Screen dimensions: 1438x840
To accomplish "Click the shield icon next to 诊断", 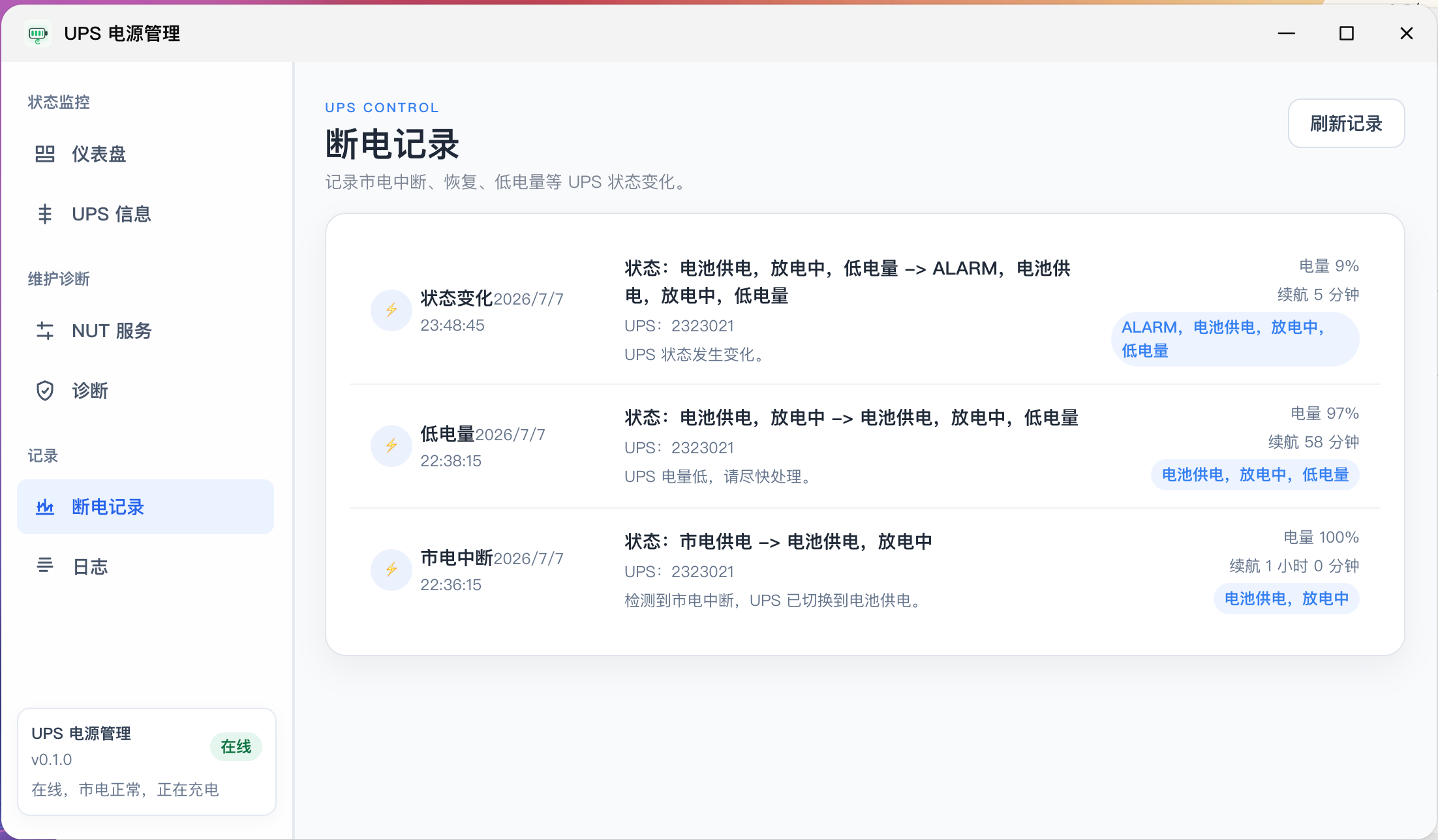I will point(44,391).
